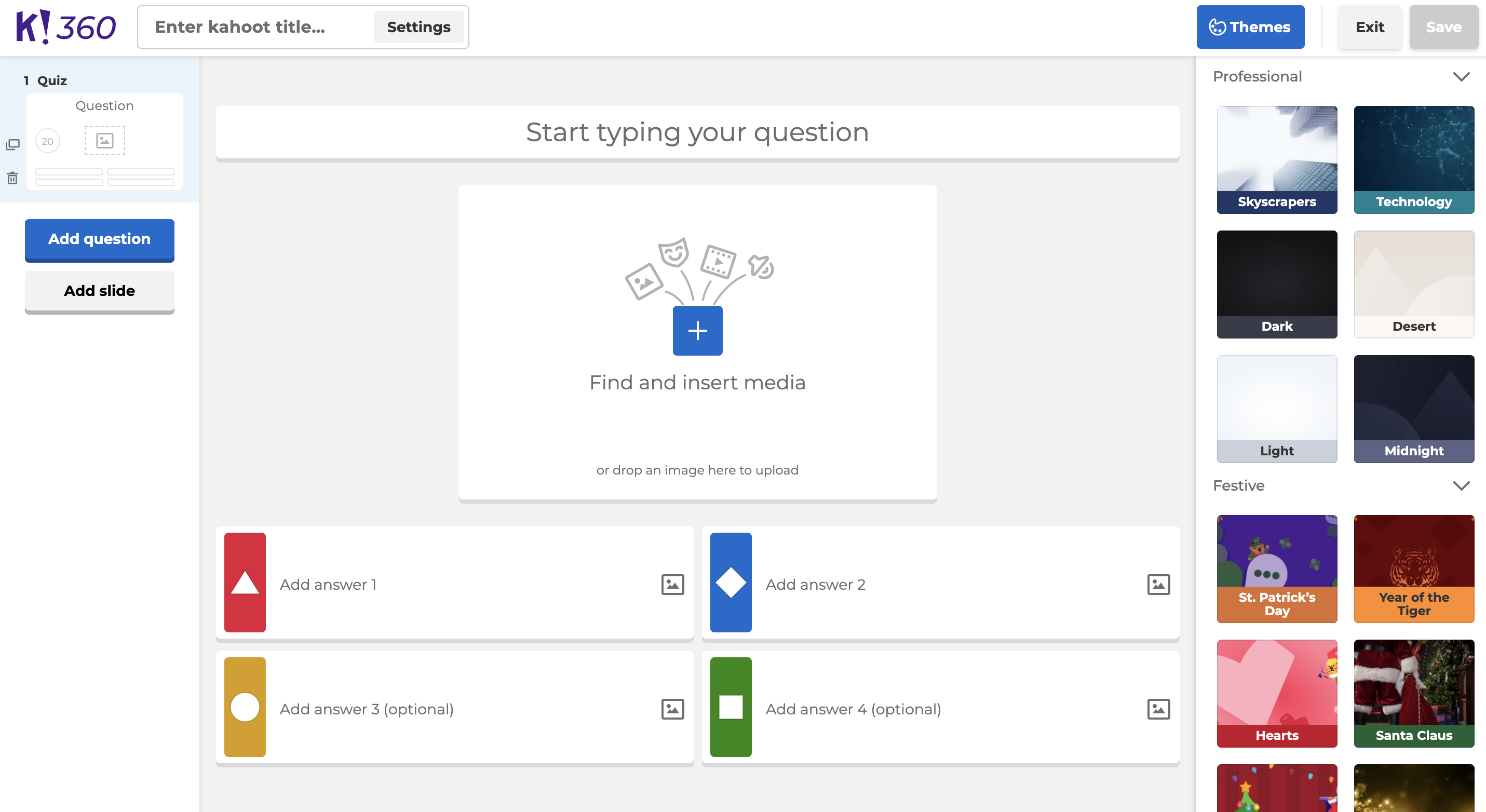The height and width of the screenshot is (812, 1486).
Task: Click the '1 Quiz' label in the sidebar
Action: click(x=46, y=81)
